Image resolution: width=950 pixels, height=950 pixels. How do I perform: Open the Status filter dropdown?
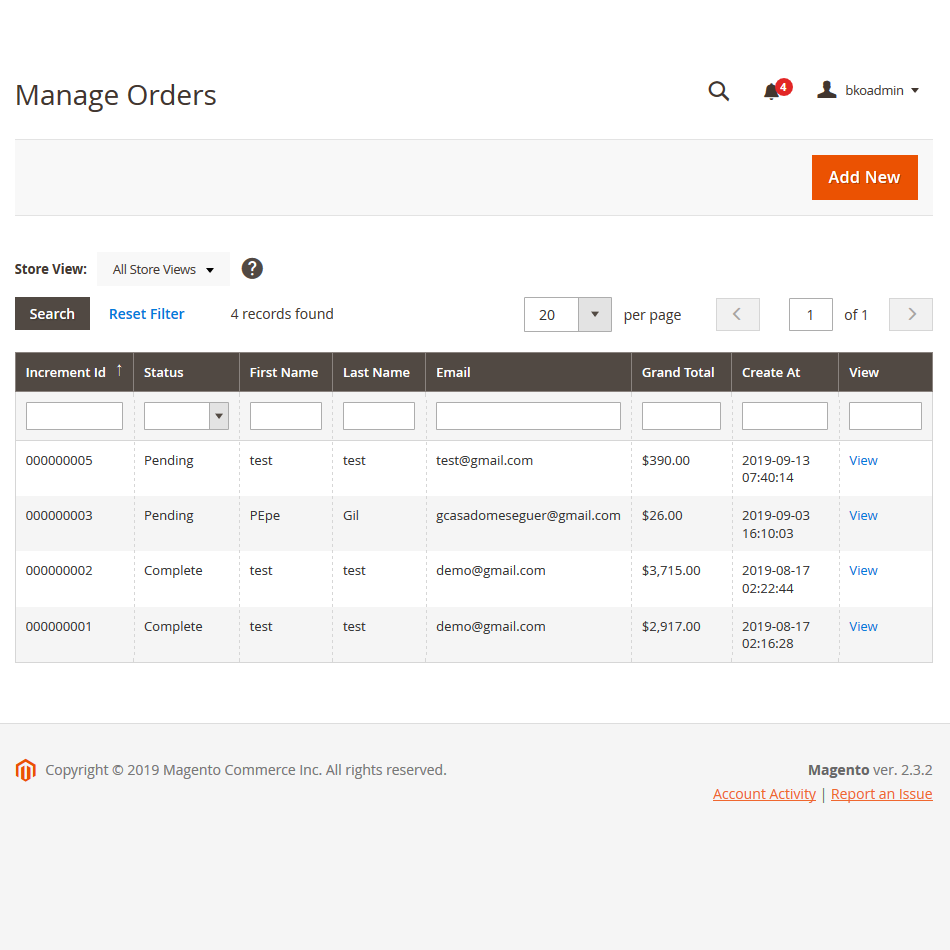click(x=186, y=416)
